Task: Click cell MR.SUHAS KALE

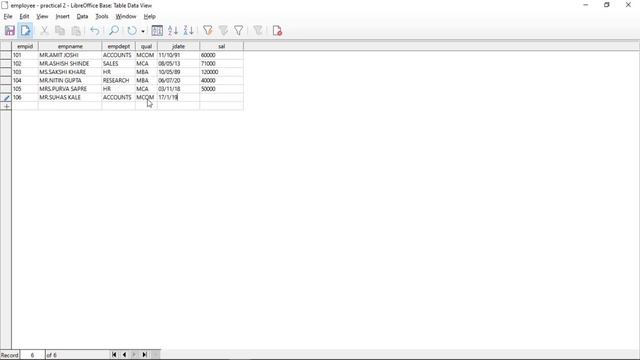Action: (x=70, y=97)
